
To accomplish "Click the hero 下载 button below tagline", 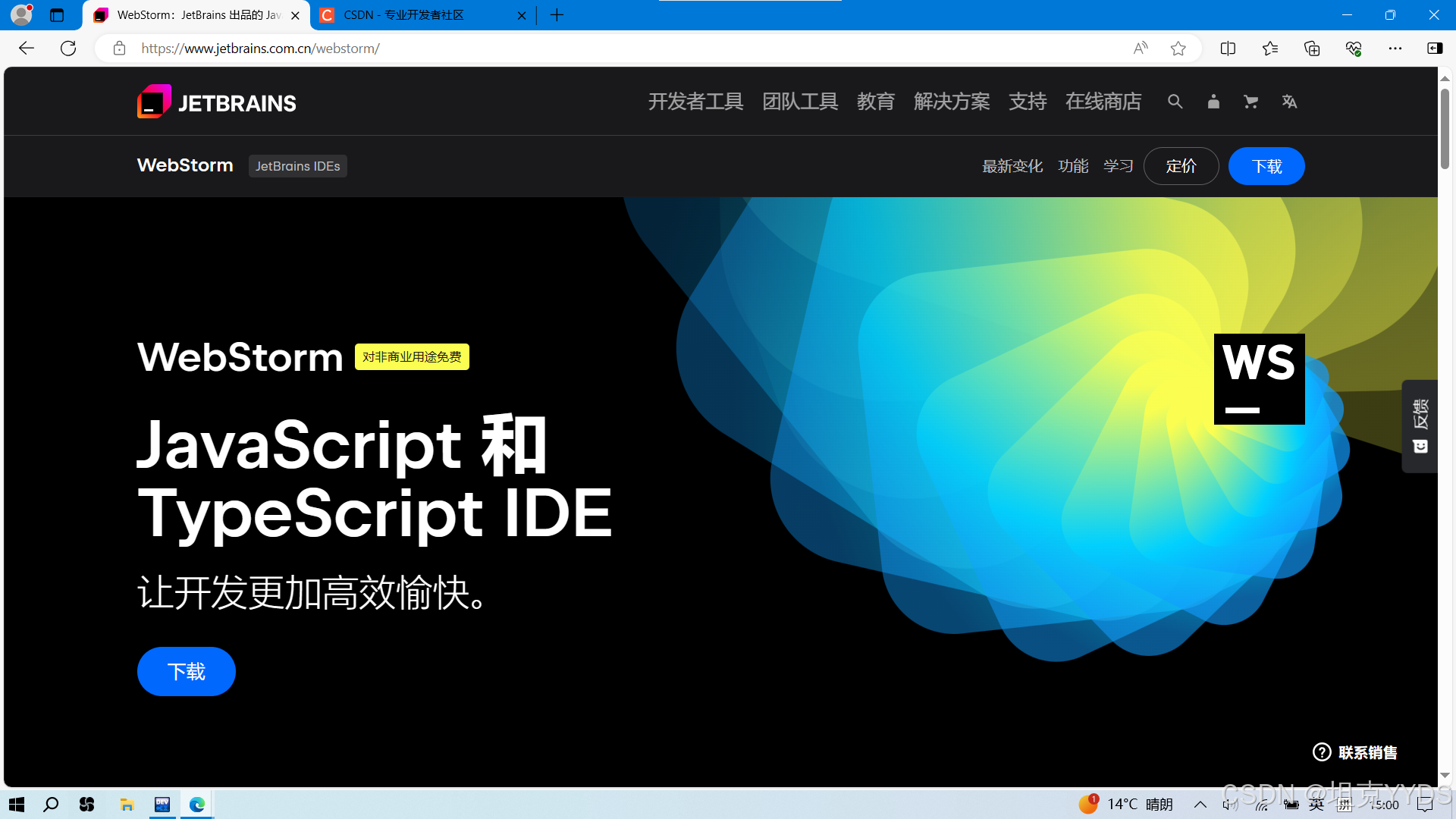I will (187, 671).
